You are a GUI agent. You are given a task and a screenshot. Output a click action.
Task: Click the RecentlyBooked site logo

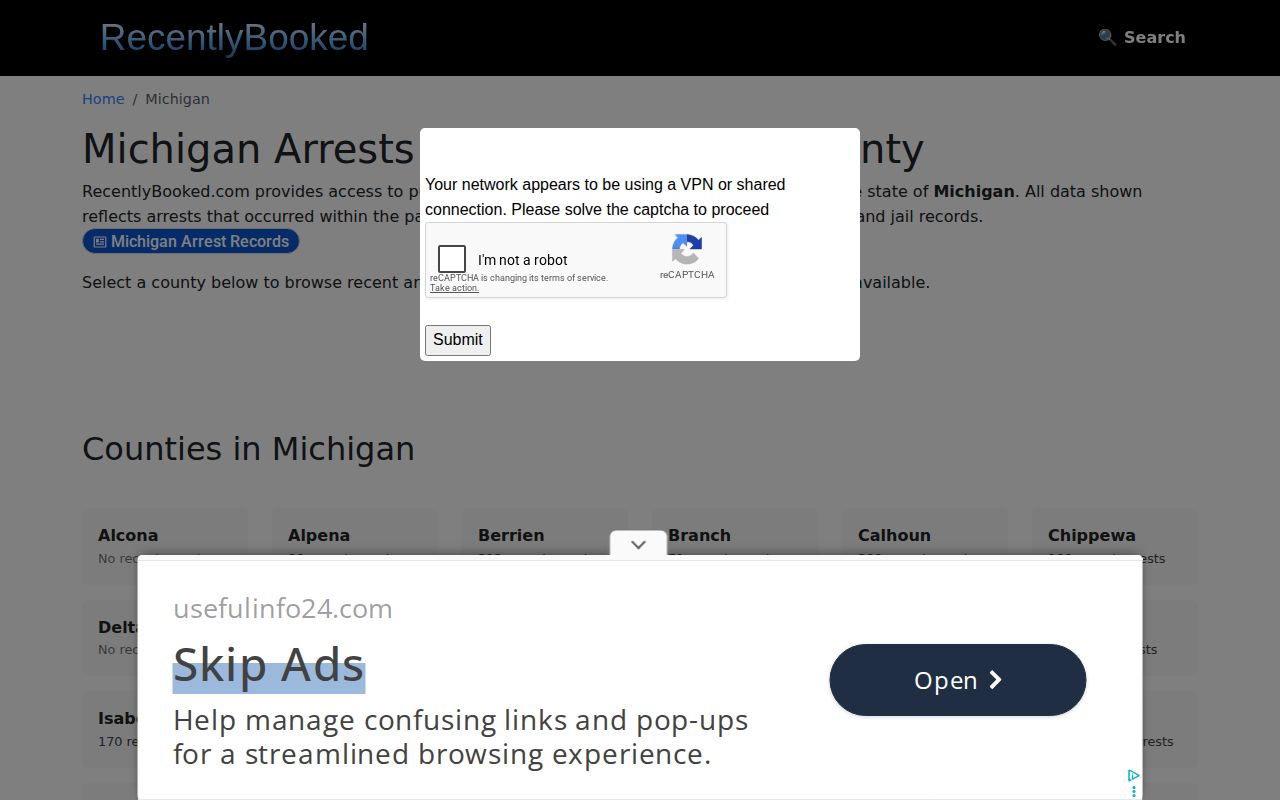coord(234,38)
